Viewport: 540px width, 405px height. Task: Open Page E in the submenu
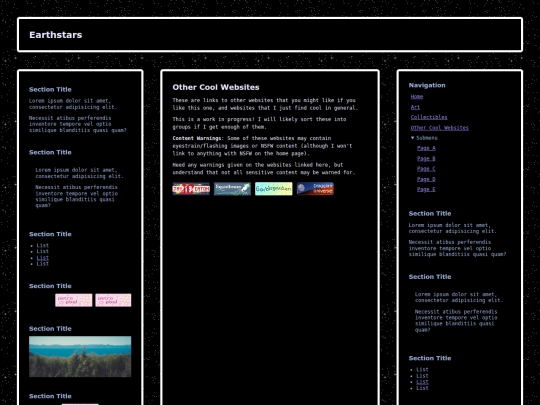point(426,189)
